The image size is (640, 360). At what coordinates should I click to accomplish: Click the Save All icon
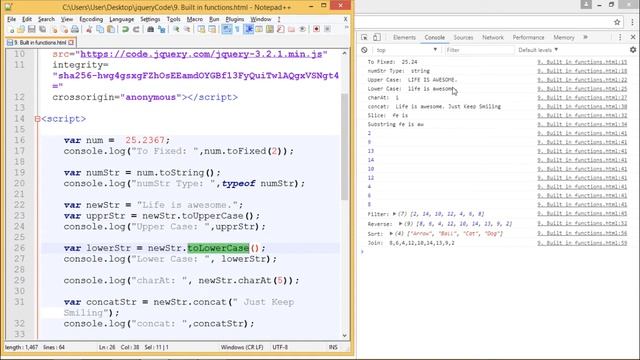click(x=42, y=29)
